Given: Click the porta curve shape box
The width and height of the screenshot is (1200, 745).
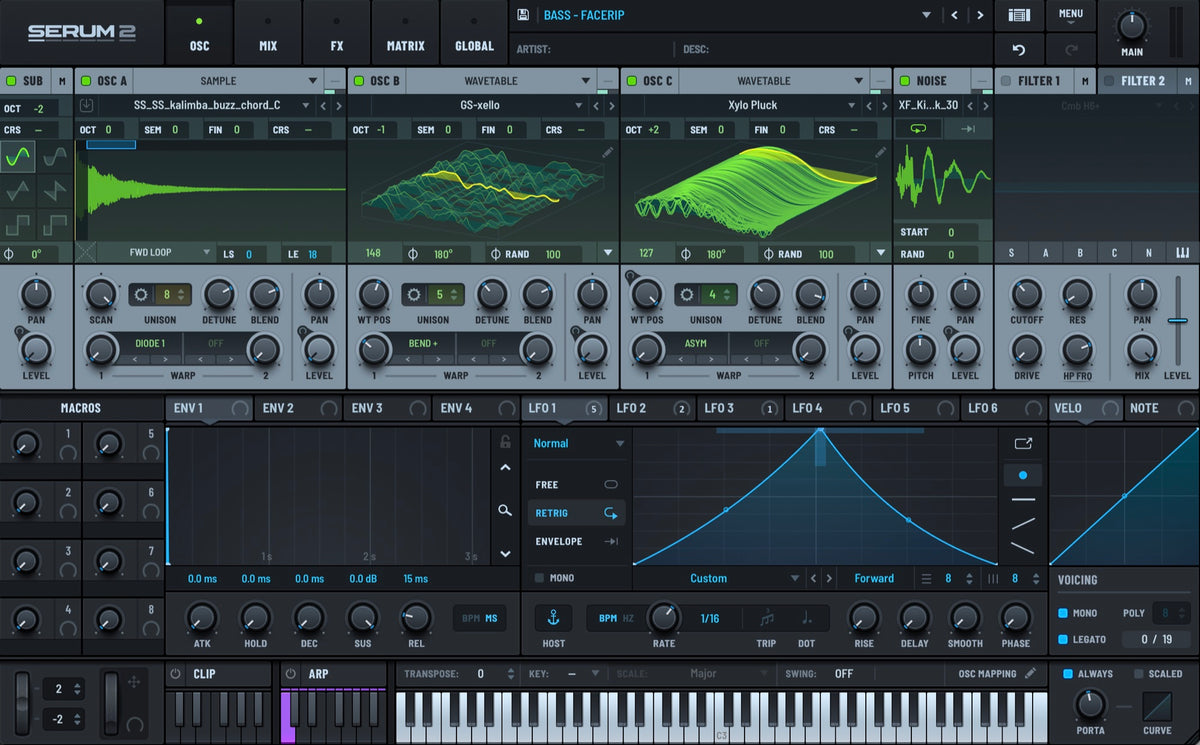Looking at the screenshot, I should pos(1157,707).
